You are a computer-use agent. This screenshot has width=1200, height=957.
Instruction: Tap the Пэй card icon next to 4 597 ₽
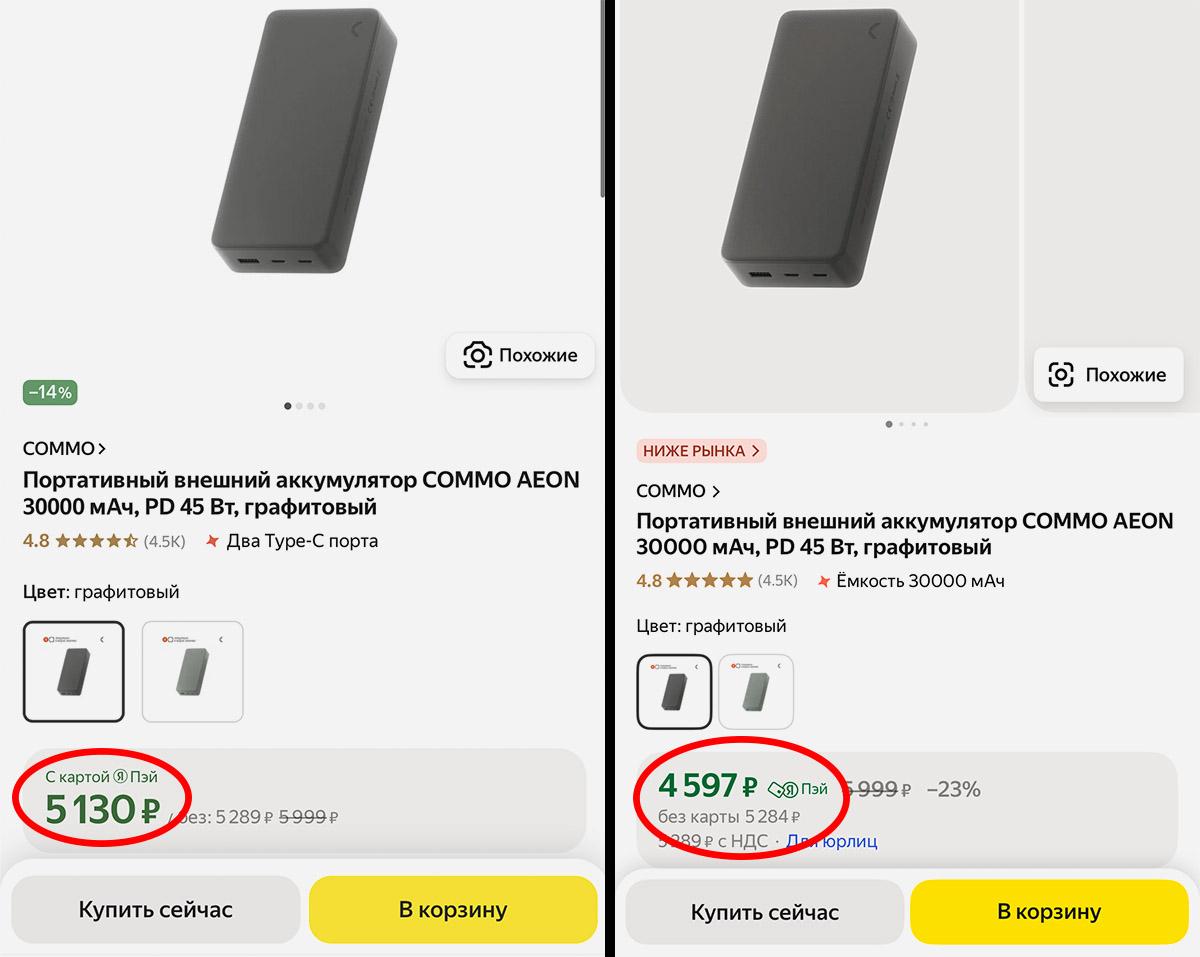(782, 789)
